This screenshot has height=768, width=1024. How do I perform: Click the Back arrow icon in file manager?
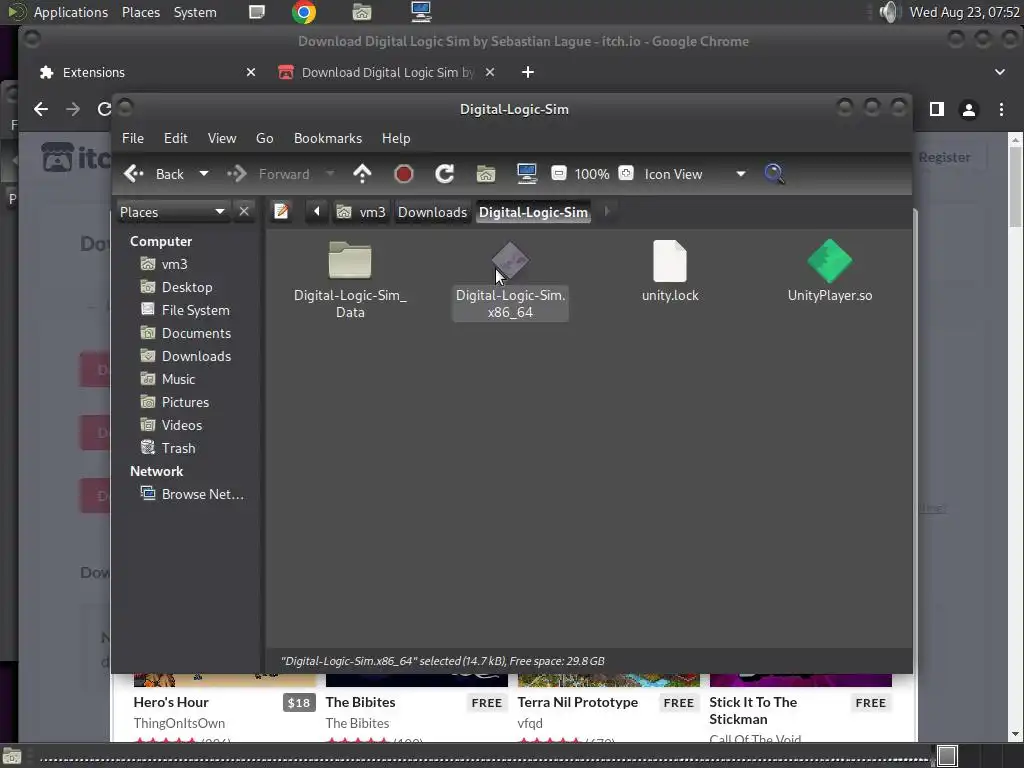(x=134, y=174)
